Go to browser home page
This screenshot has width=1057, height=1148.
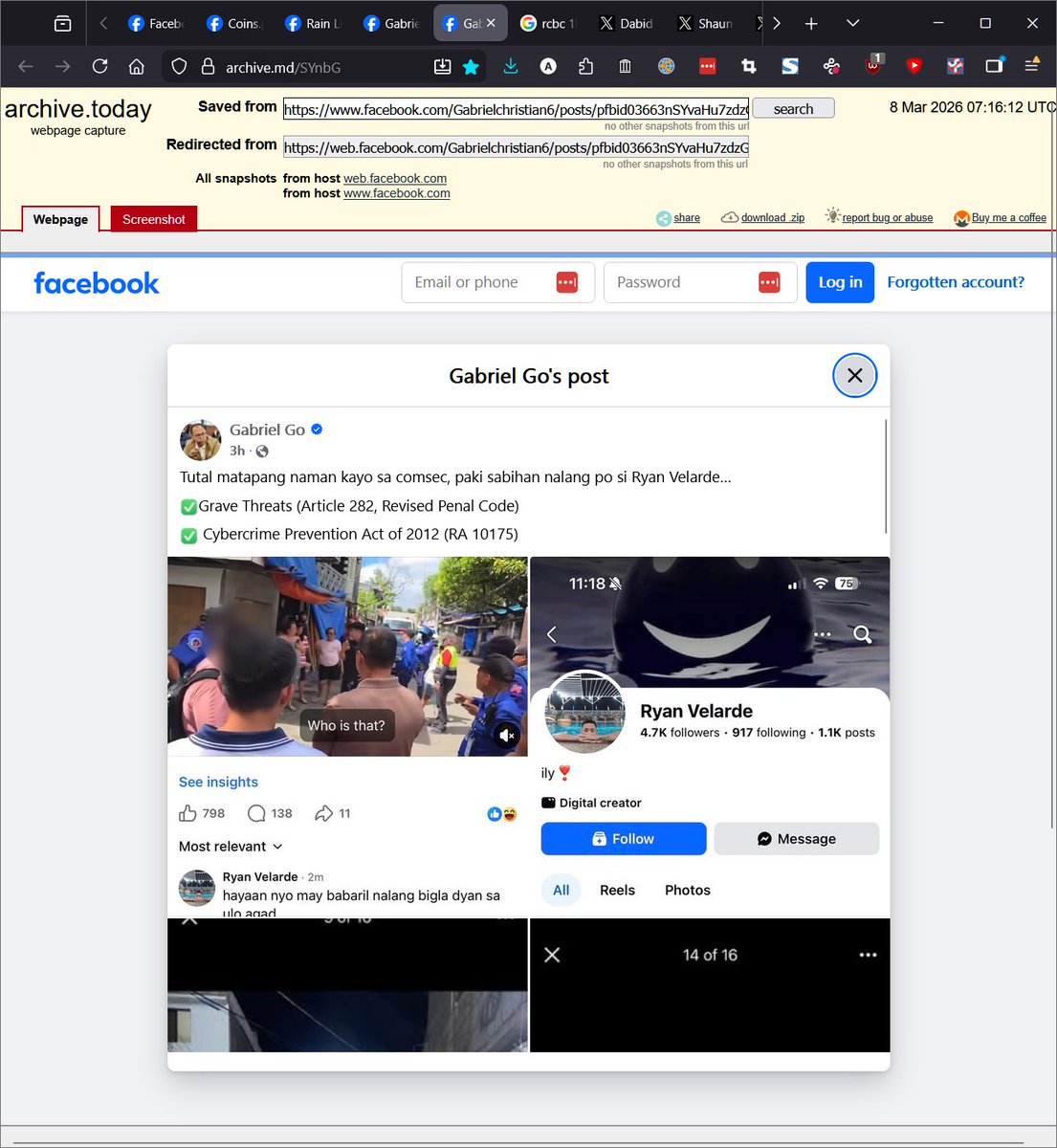click(137, 67)
